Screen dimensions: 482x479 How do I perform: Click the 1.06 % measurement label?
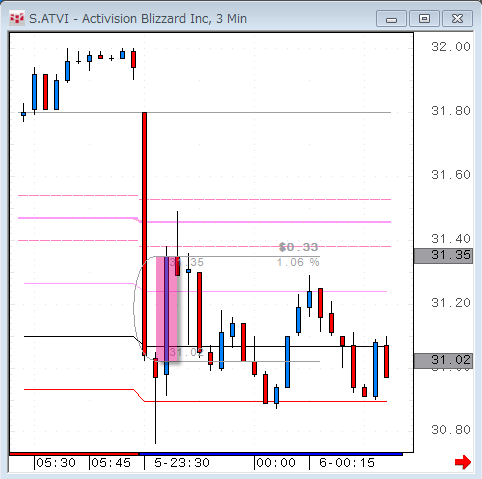point(298,262)
